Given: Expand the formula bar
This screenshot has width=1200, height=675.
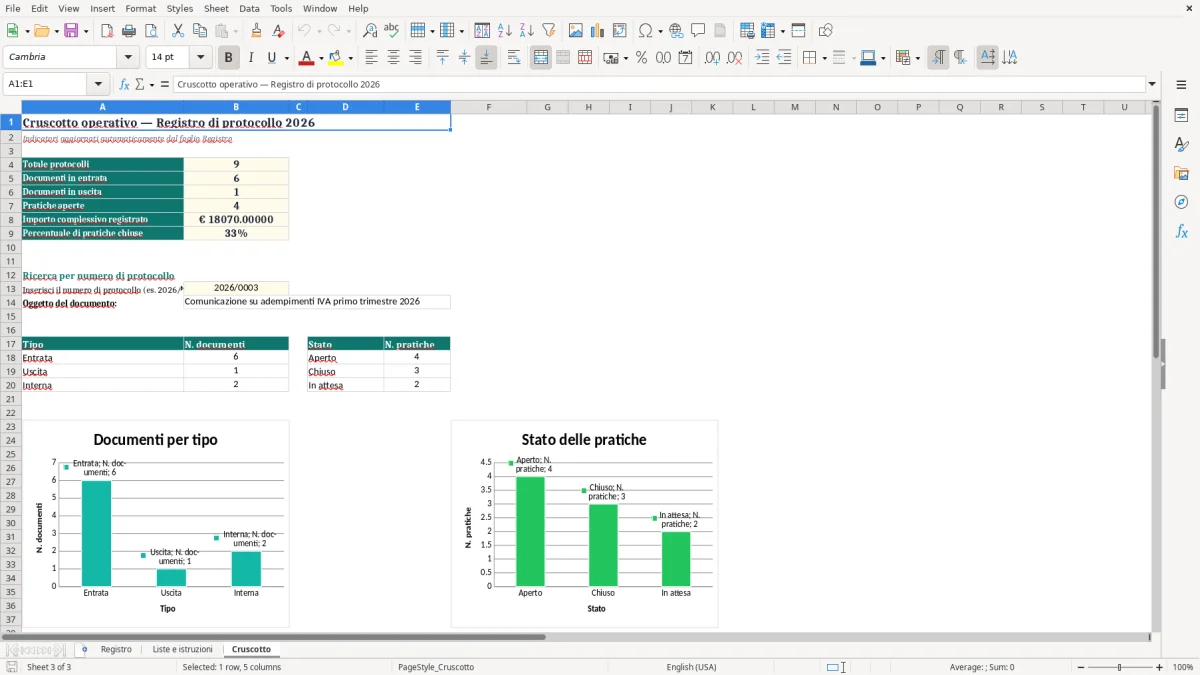Looking at the screenshot, I should point(1152,85).
